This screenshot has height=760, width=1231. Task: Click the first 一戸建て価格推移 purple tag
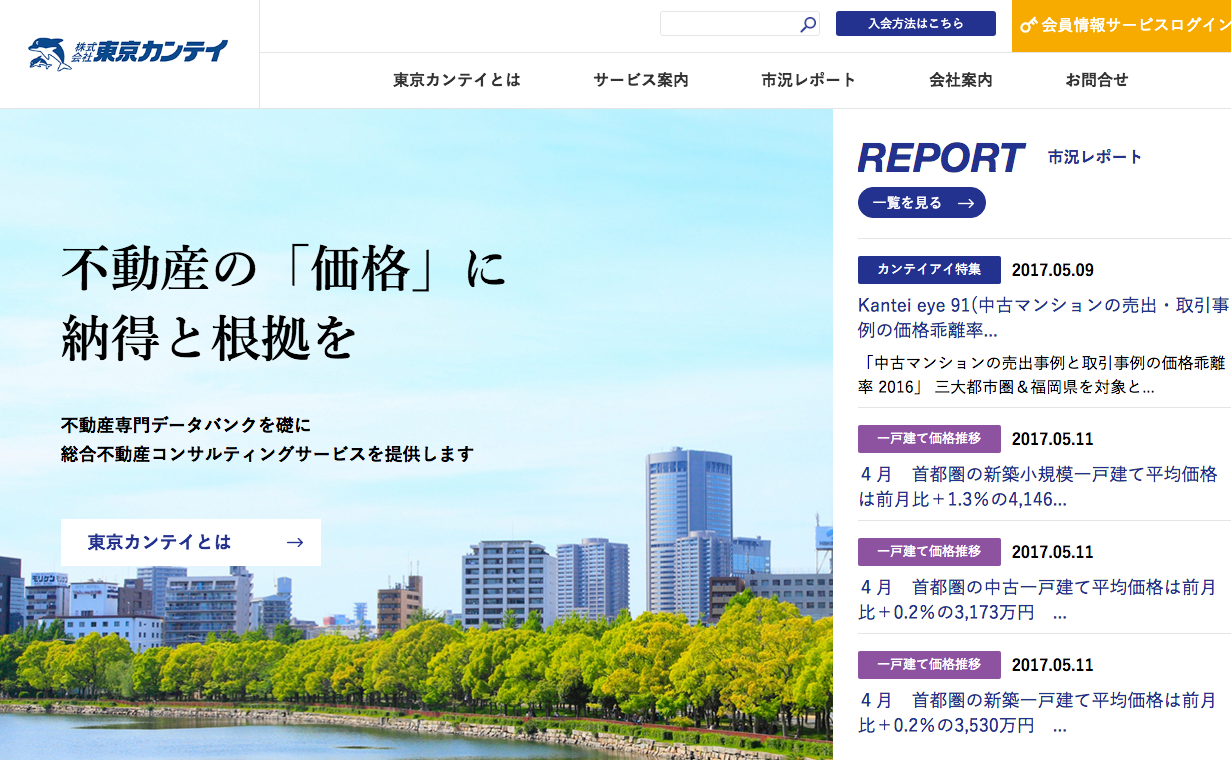pyautogui.click(x=929, y=439)
